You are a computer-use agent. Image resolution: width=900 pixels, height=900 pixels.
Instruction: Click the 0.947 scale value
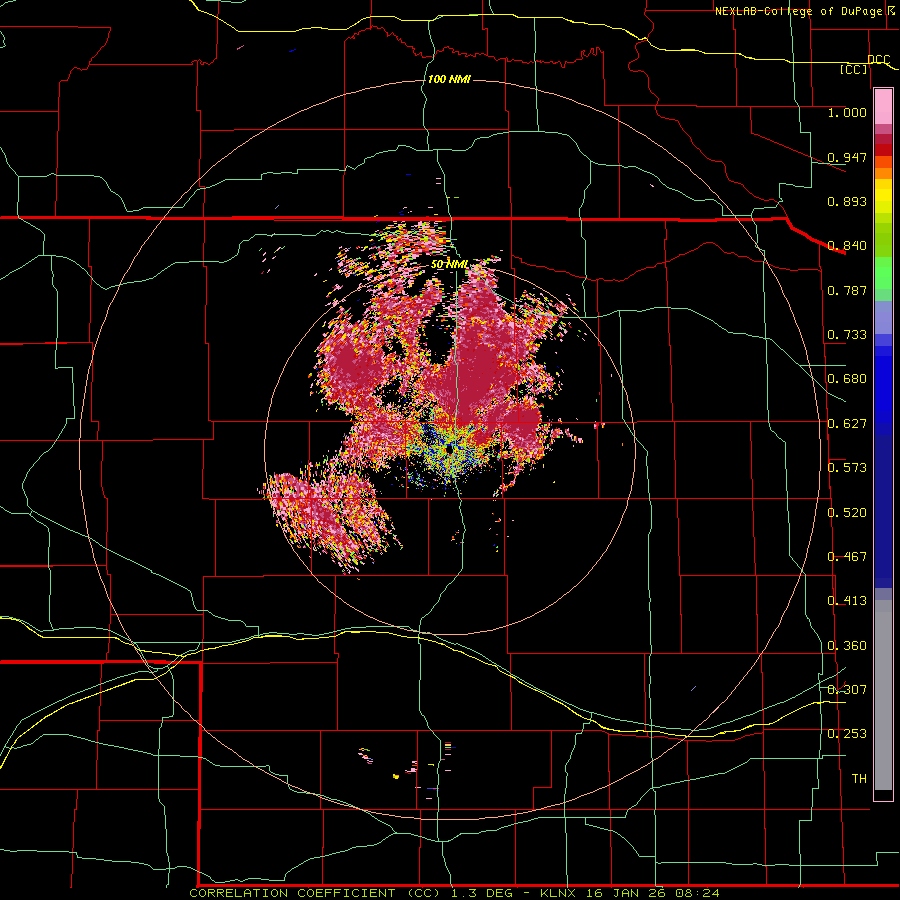pyautogui.click(x=847, y=157)
